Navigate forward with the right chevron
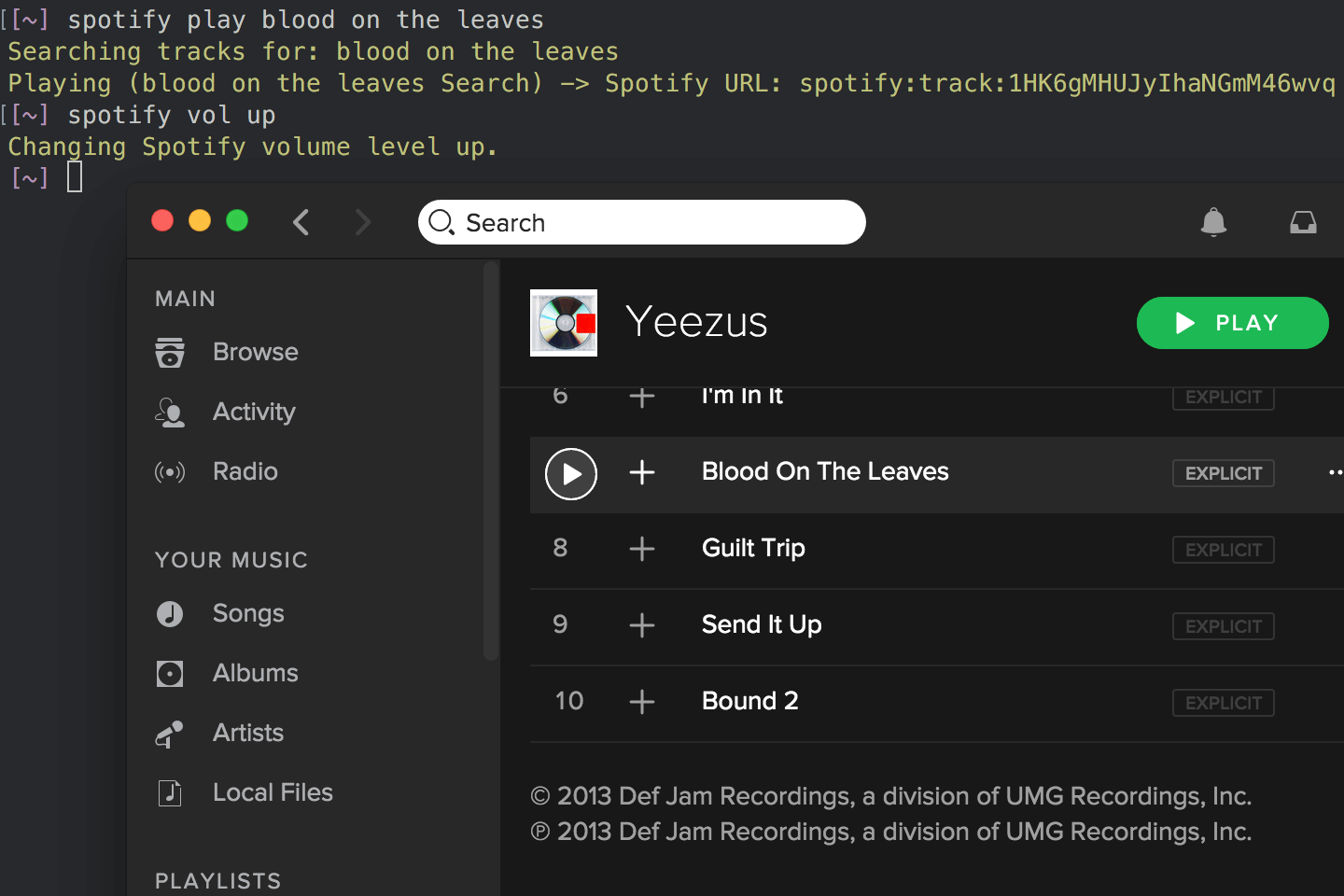The image size is (1344, 896). [362, 222]
